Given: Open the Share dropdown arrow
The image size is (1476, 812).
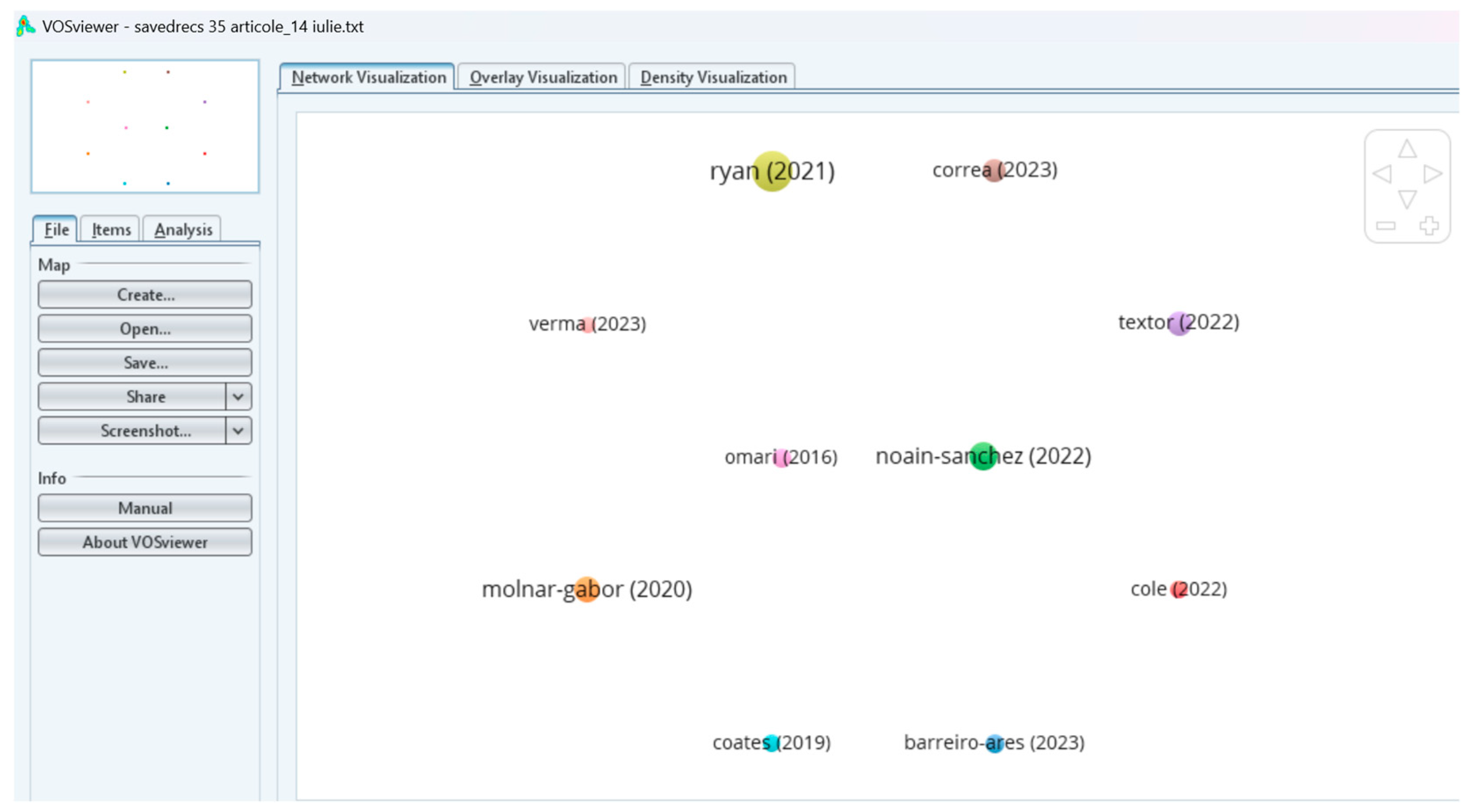Looking at the screenshot, I should click(x=238, y=397).
